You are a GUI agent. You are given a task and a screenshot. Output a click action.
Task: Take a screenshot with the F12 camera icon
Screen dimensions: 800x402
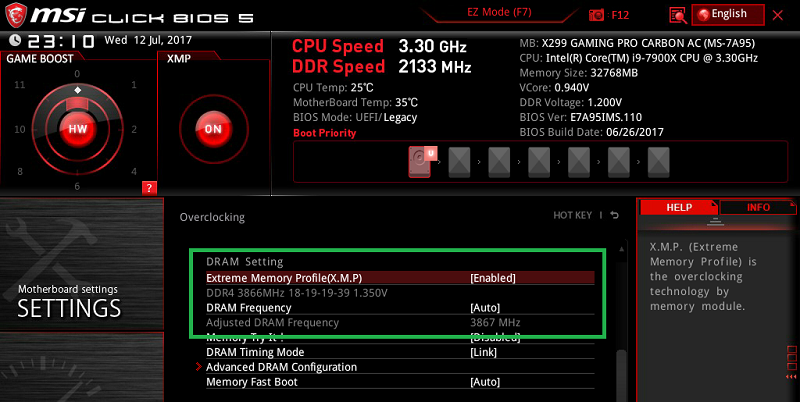[x=596, y=15]
